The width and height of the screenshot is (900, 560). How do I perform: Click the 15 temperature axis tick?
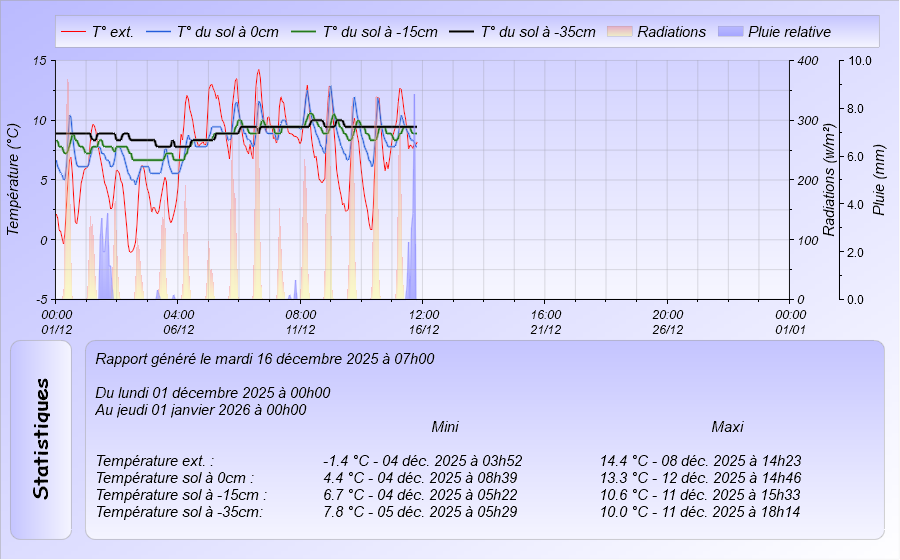tap(40, 60)
